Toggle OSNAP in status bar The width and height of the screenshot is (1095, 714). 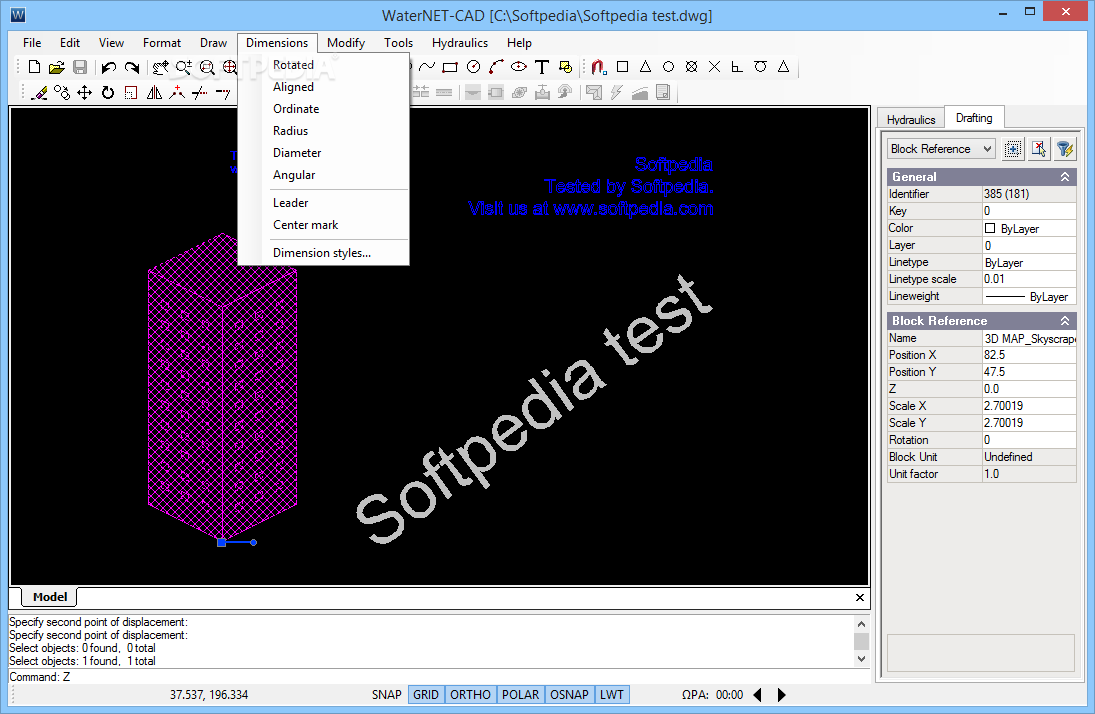[x=569, y=694]
